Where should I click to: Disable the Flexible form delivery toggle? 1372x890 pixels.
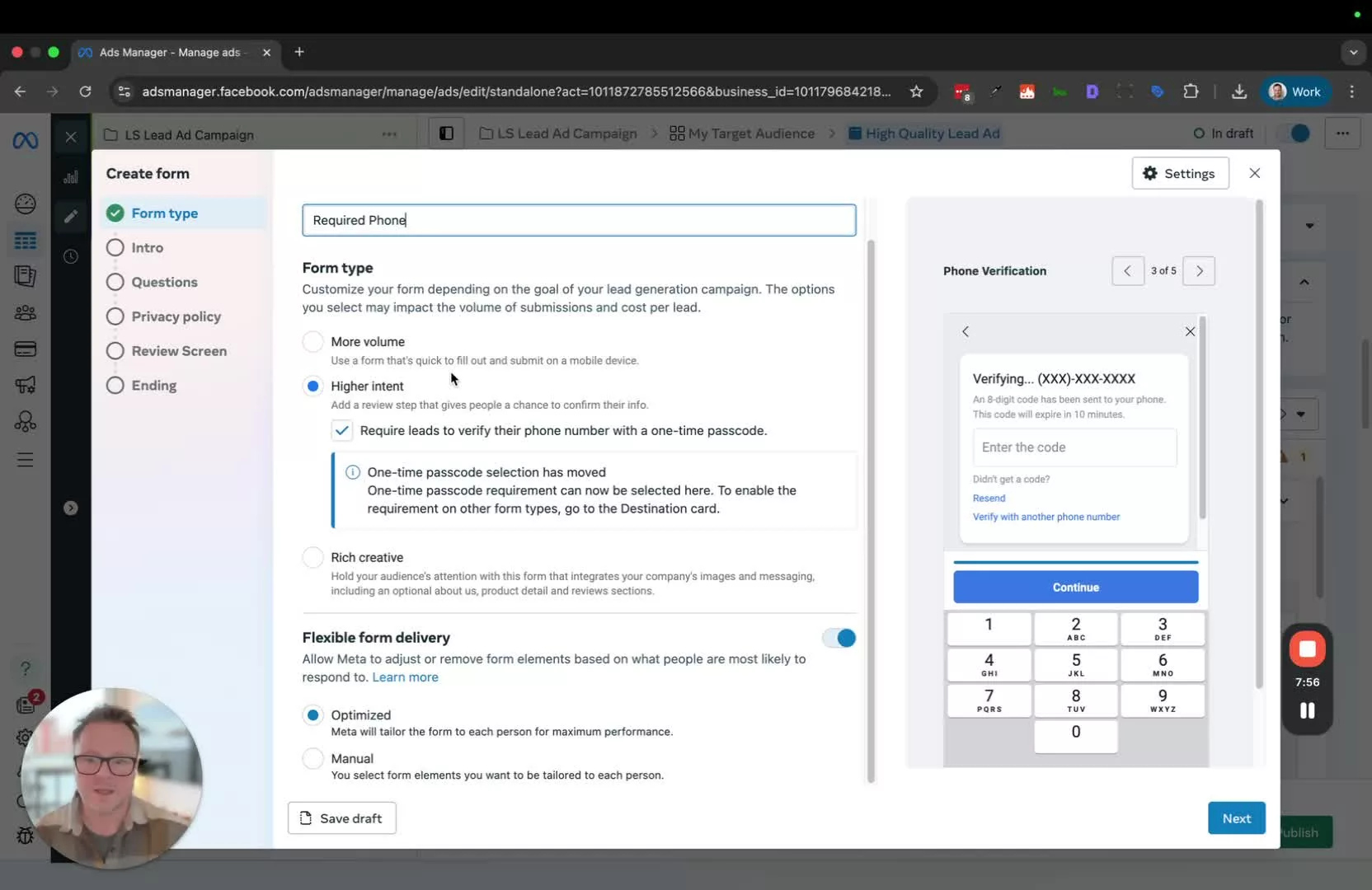(x=838, y=638)
